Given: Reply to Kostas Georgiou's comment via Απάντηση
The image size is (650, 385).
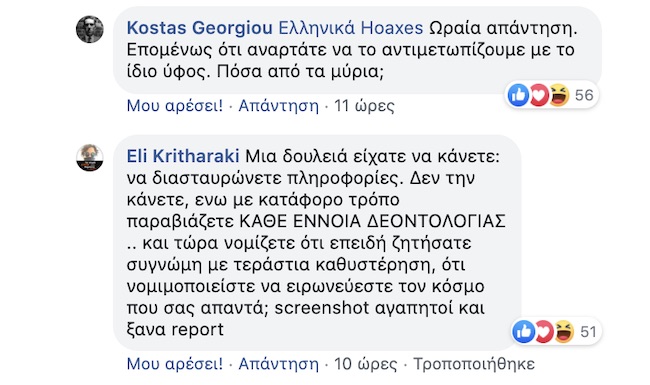Looking at the screenshot, I should tap(279, 106).
